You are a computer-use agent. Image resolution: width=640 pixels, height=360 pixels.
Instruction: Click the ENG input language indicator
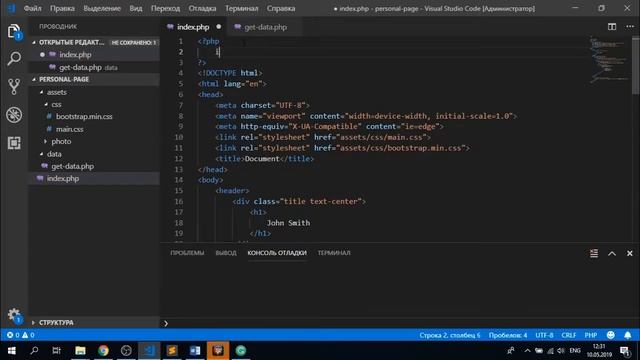[575, 351]
